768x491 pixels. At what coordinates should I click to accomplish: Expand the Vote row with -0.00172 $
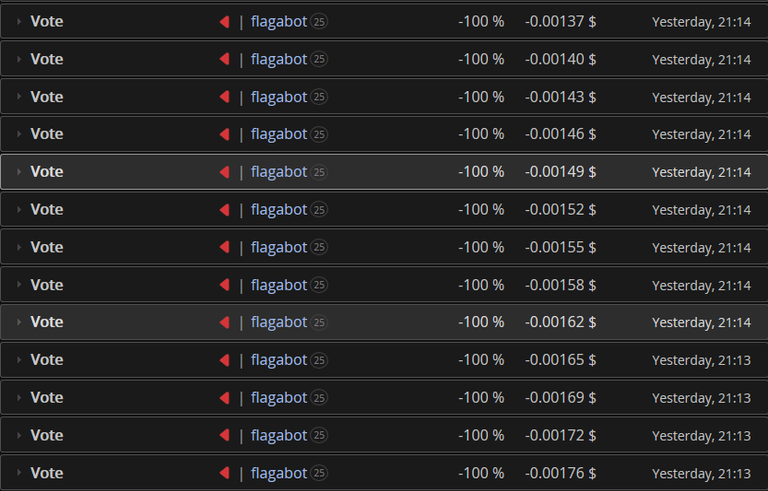tap(19, 435)
